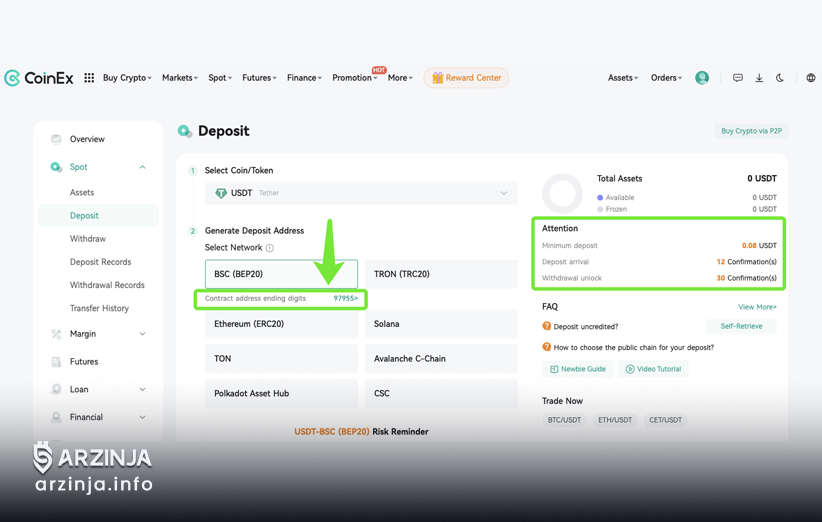The width and height of the screenshot is (822, 522).
Task: Open the Orders header dropdown
Action: point(666,78)
